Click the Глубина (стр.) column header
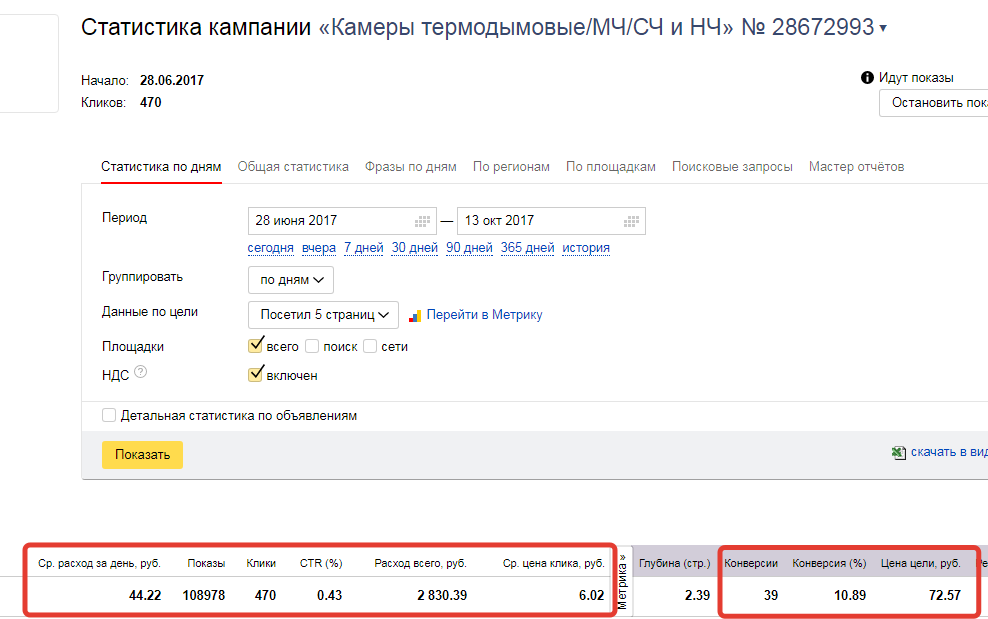The image size is (988, 619). point(674,564)
